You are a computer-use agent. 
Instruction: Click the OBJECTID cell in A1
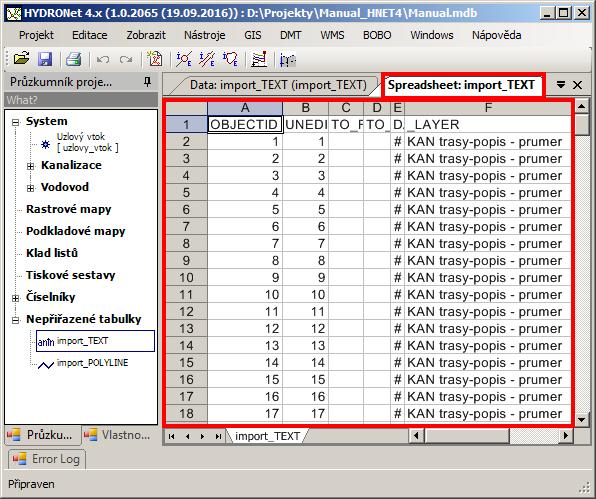[x=245, y=125]
